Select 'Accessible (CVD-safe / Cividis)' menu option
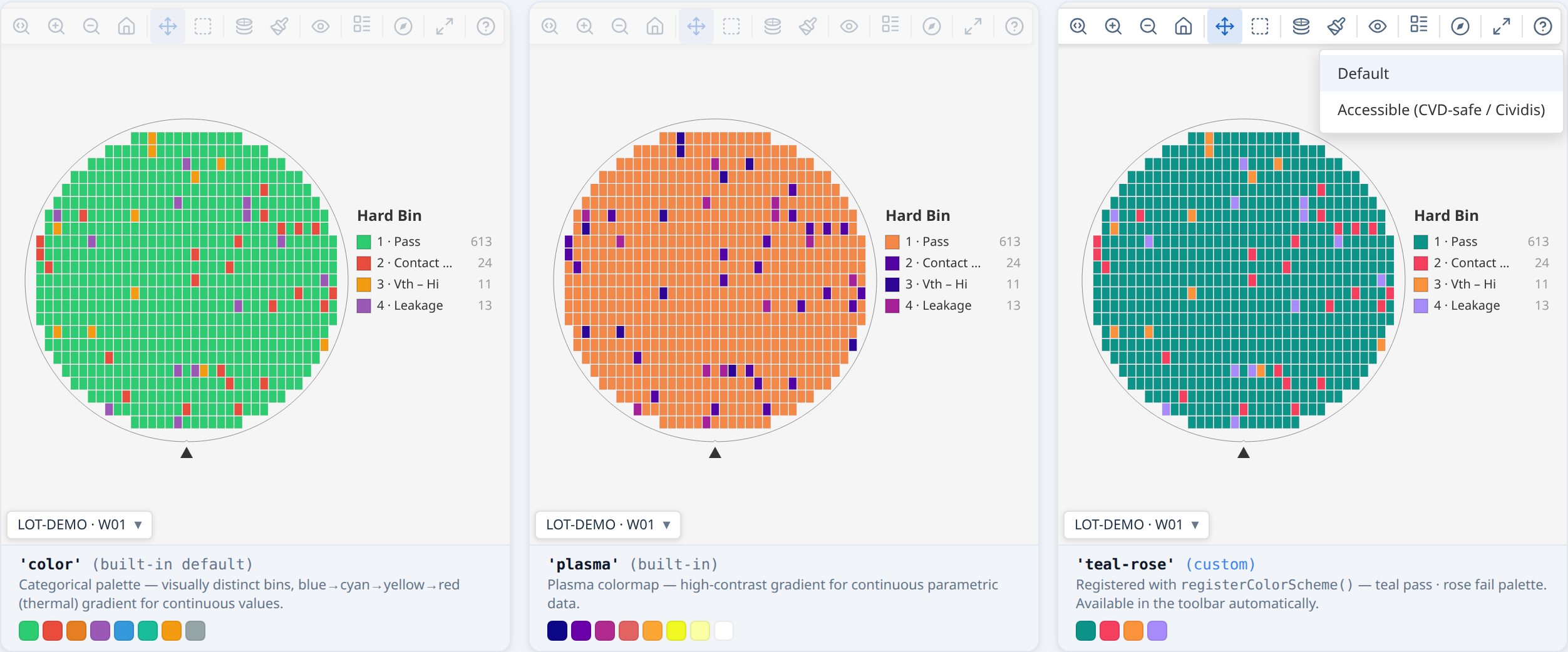The width and height of the screenshot is (1568, 652). click(x=1441, y=110)
